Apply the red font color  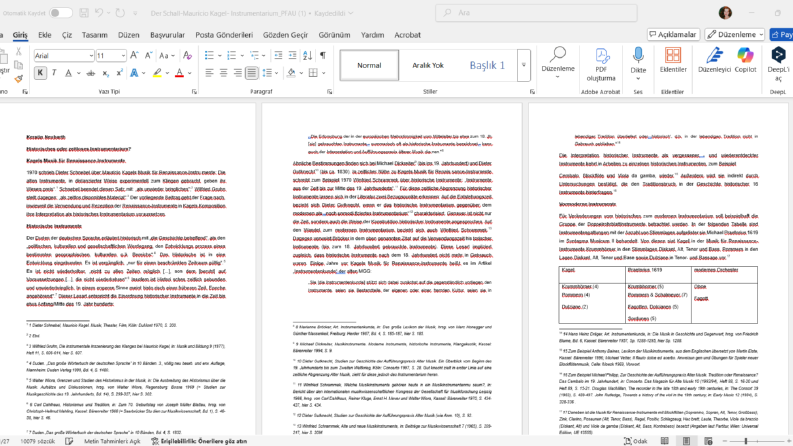179,73
